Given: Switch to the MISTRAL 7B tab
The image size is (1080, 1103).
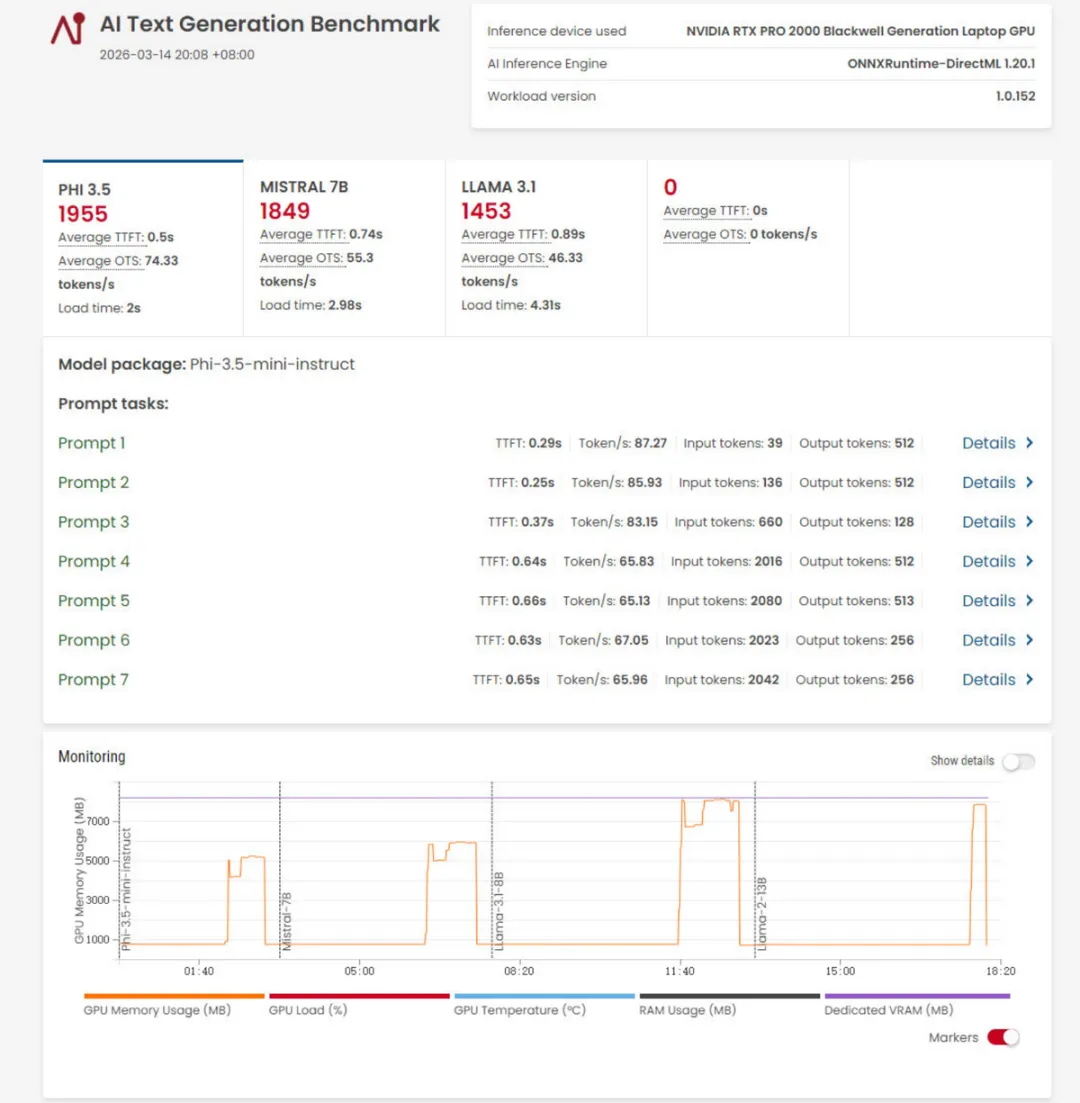Looking at the screenshot, I should click(x=344, y=248).
